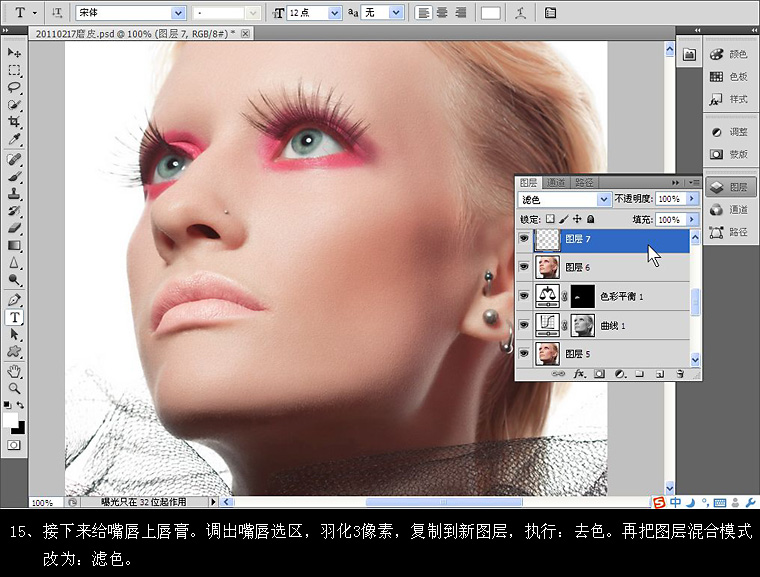
Task: Open the font size dropdown 12点
Action: 334,13
